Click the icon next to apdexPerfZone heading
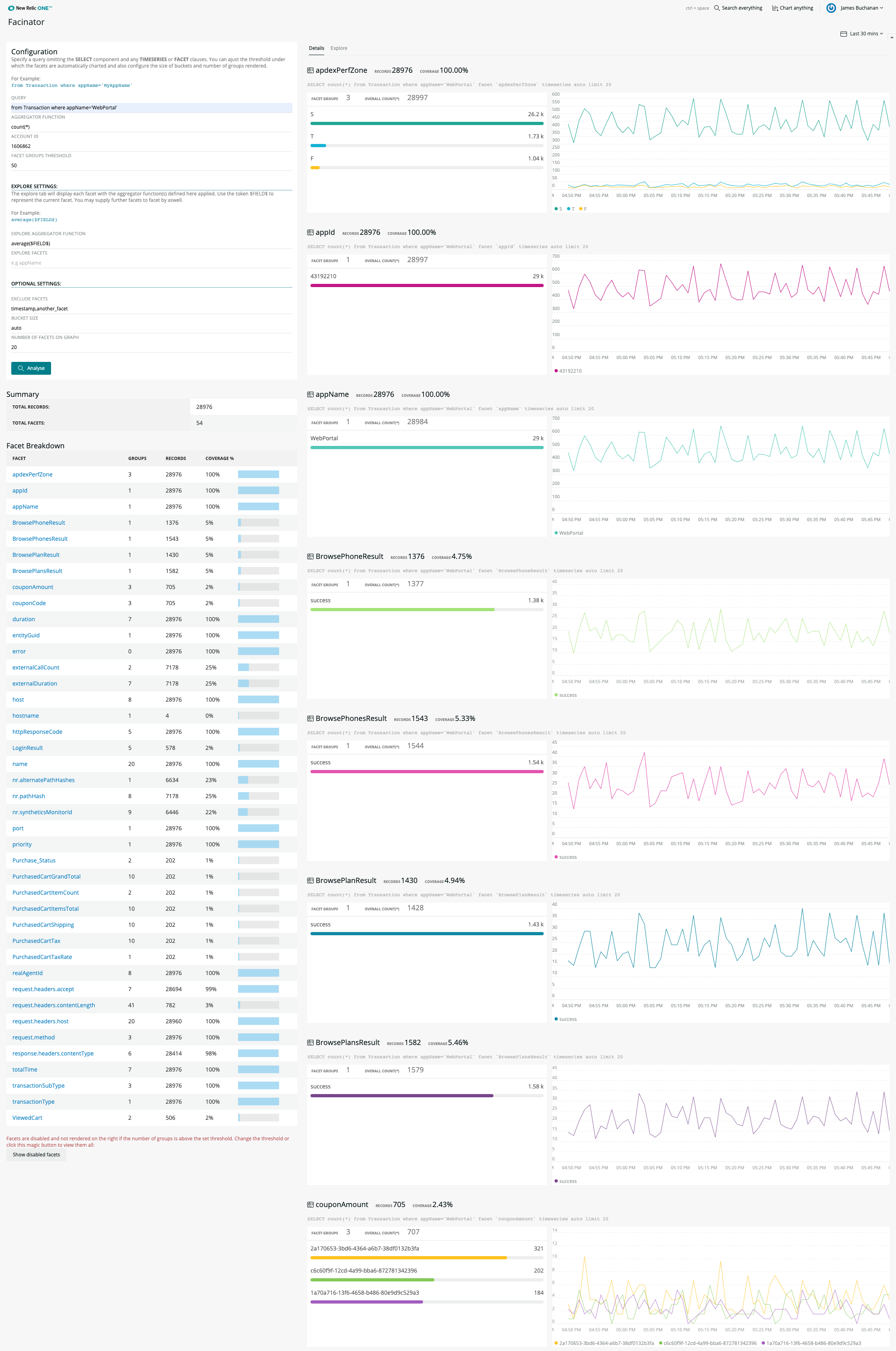Screen dimensions: 896x1351 coord(310,70)
